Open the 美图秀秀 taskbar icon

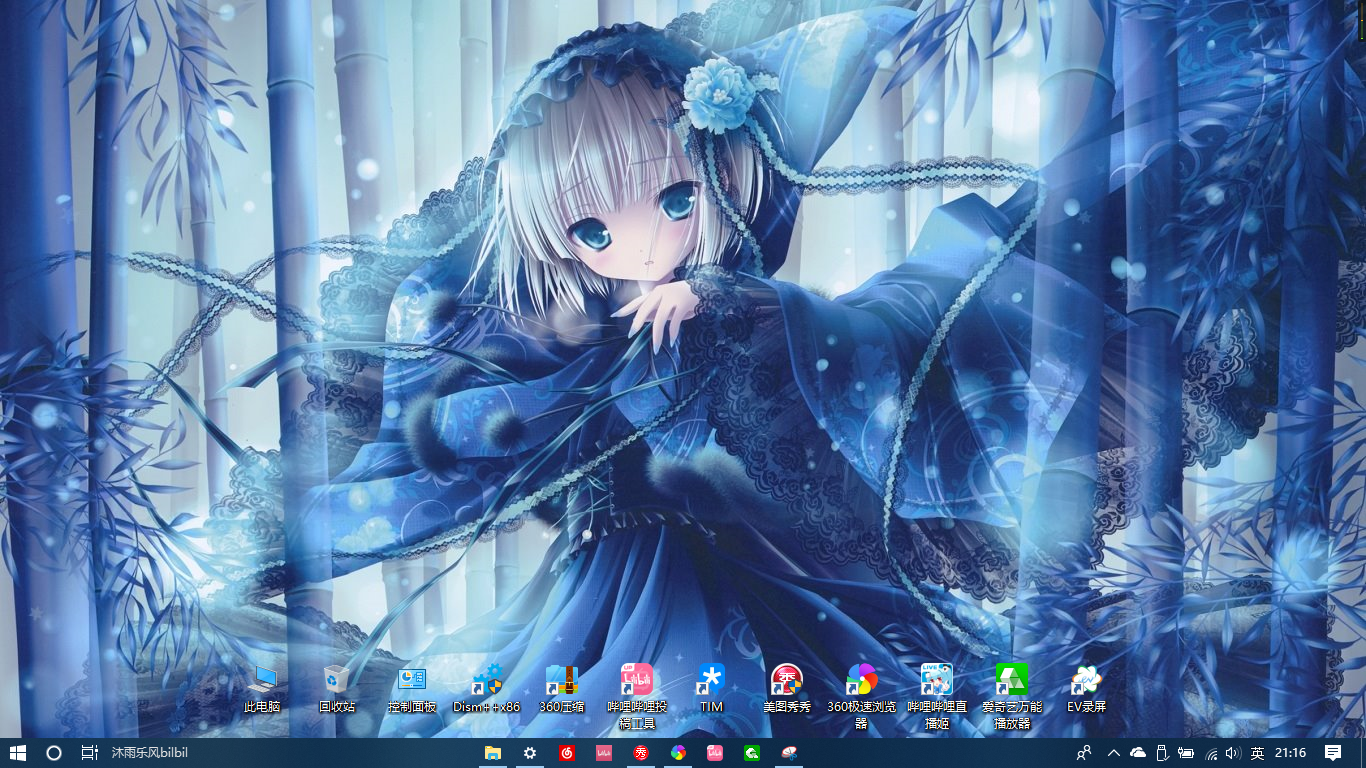641,753
